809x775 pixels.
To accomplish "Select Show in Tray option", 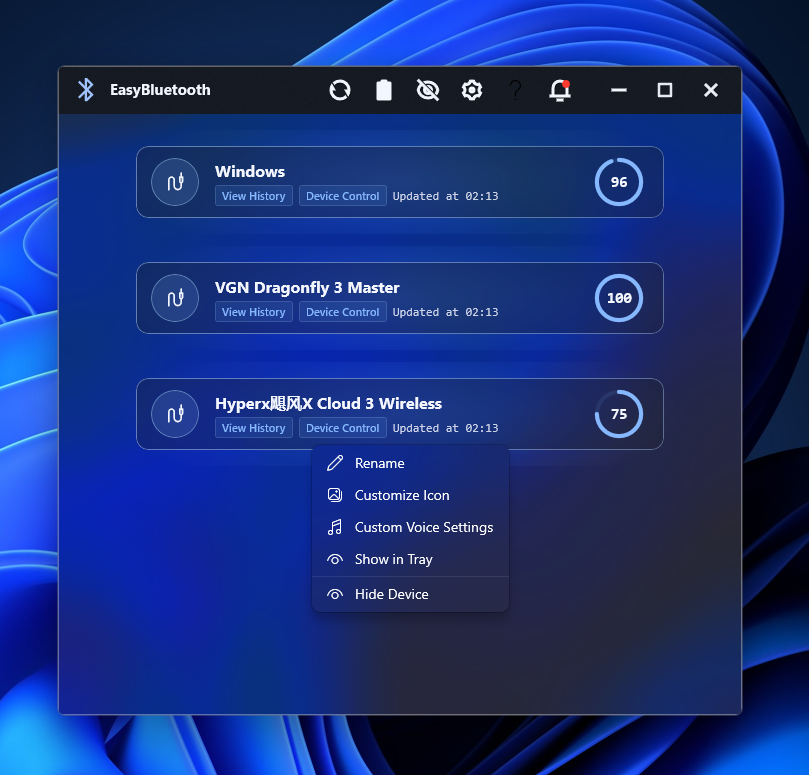I will [410, 559].
